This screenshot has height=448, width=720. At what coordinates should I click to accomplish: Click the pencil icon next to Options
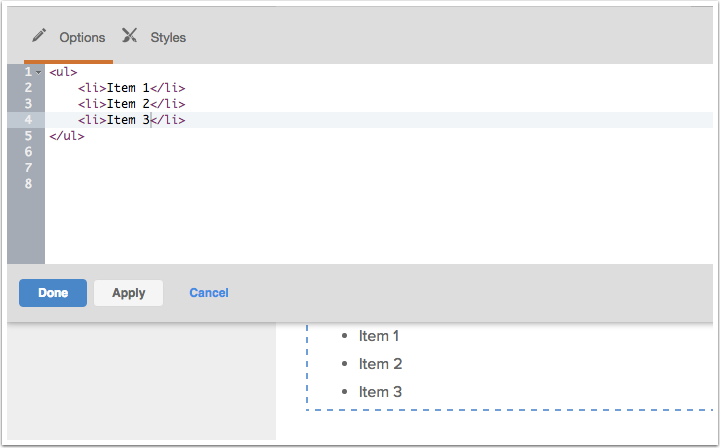[x=39, y=36]
